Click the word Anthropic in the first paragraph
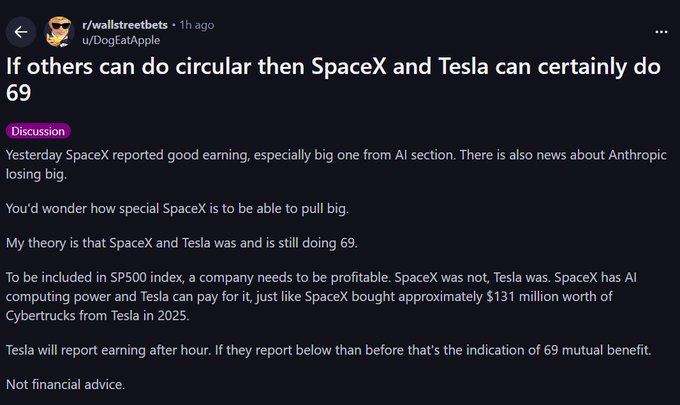Screen dimensions: 680x405 pyautogui.click(x=638, y=155)
